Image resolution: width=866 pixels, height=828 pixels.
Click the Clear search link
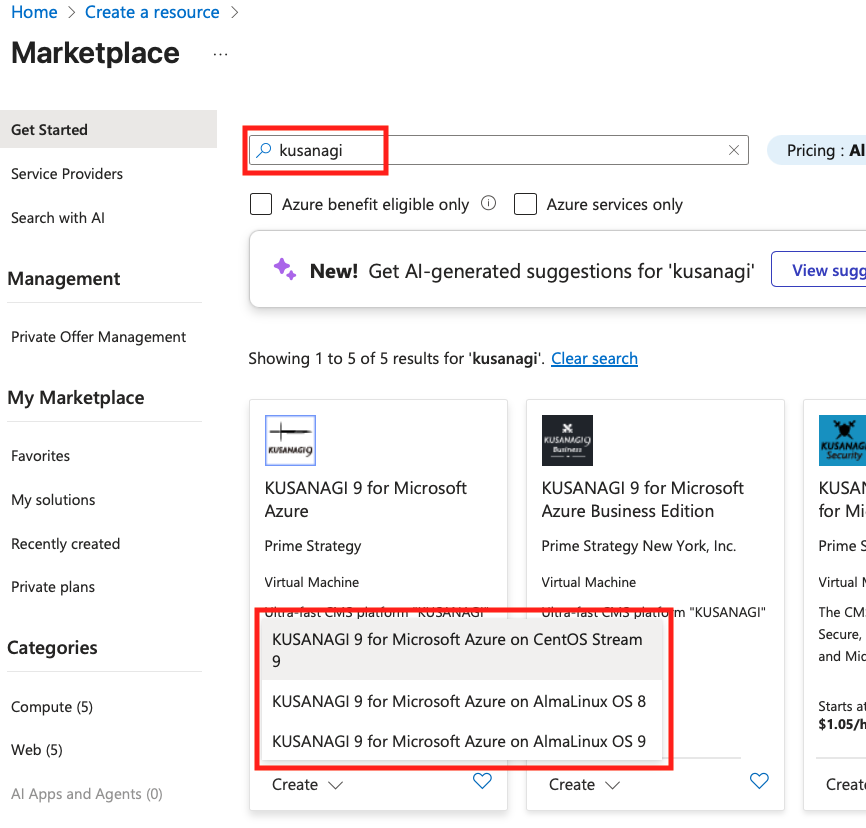(x=594, y=358)
